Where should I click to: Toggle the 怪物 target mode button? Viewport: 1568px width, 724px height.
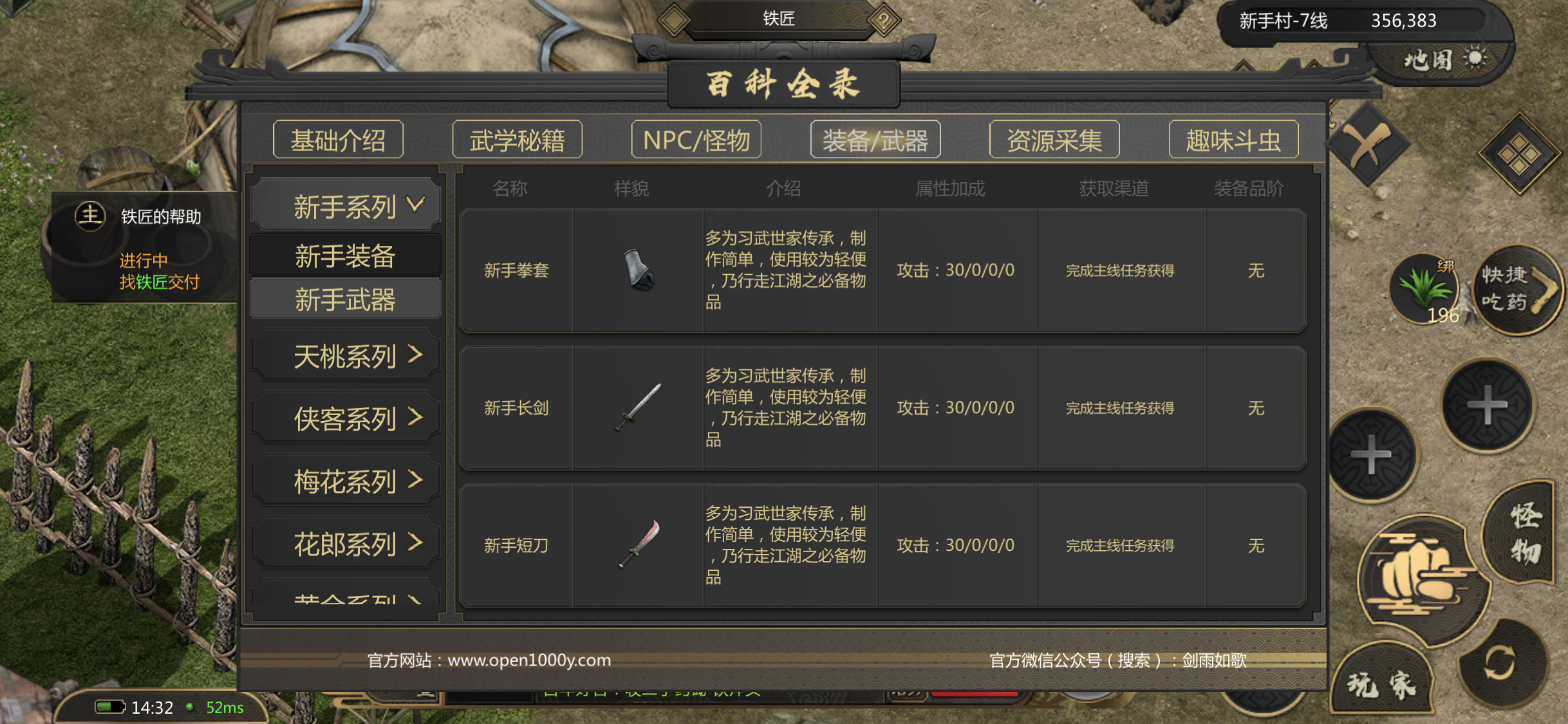tap(1523, 533)
